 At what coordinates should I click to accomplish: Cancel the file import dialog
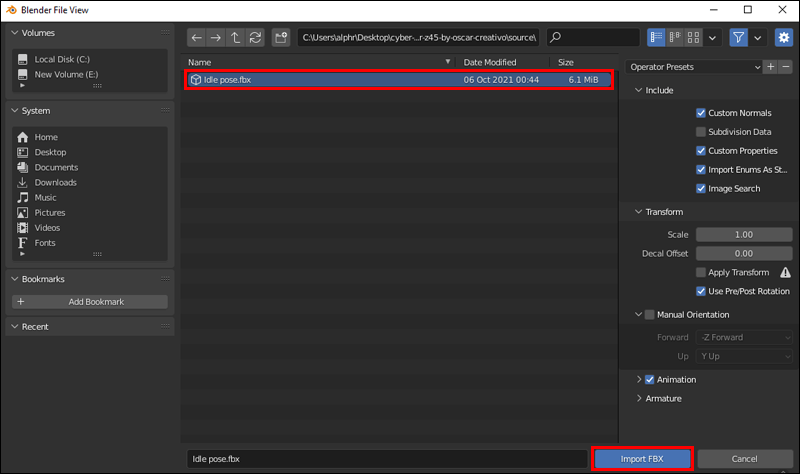coord(744,459)
